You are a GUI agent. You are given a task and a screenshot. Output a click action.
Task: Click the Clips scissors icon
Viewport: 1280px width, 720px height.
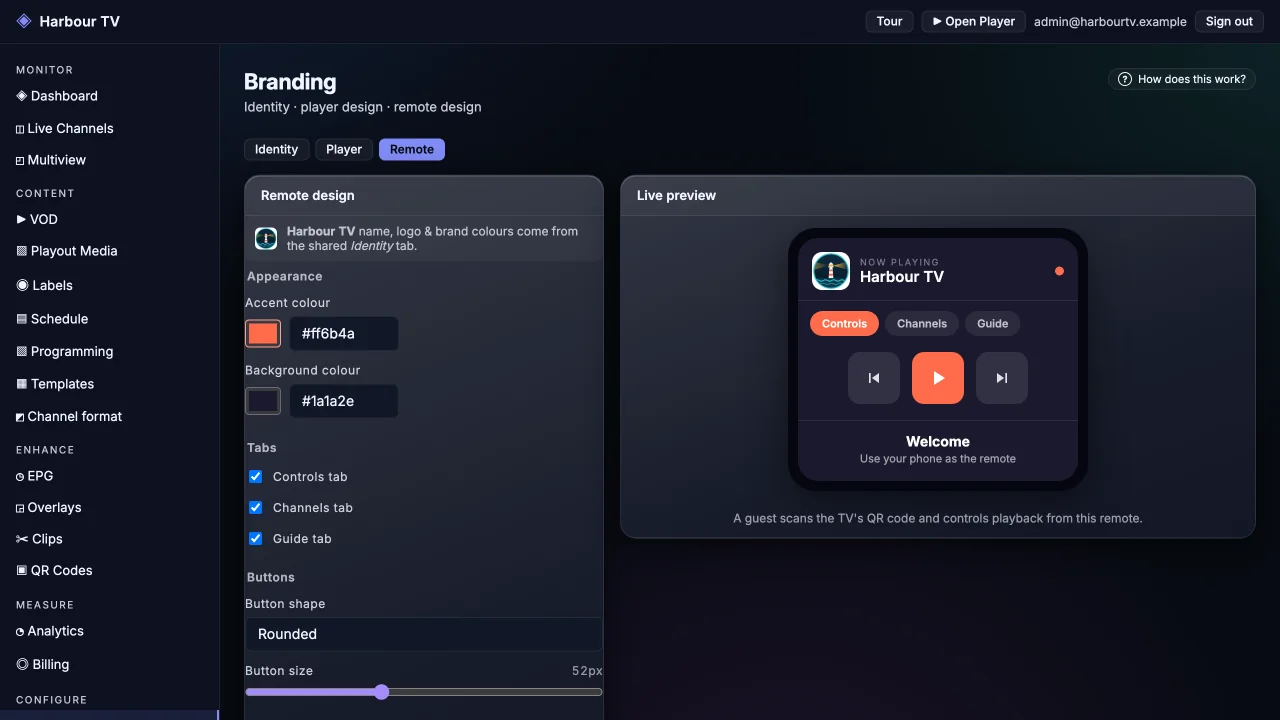click(22, 539)
